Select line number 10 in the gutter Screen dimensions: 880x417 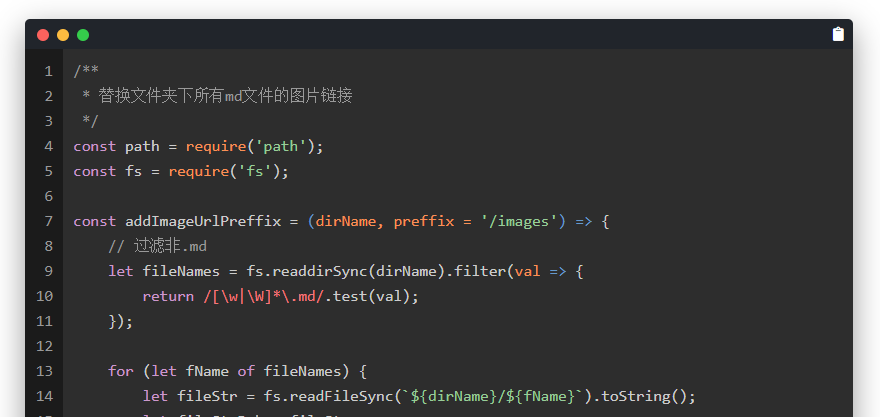(44, 296)
